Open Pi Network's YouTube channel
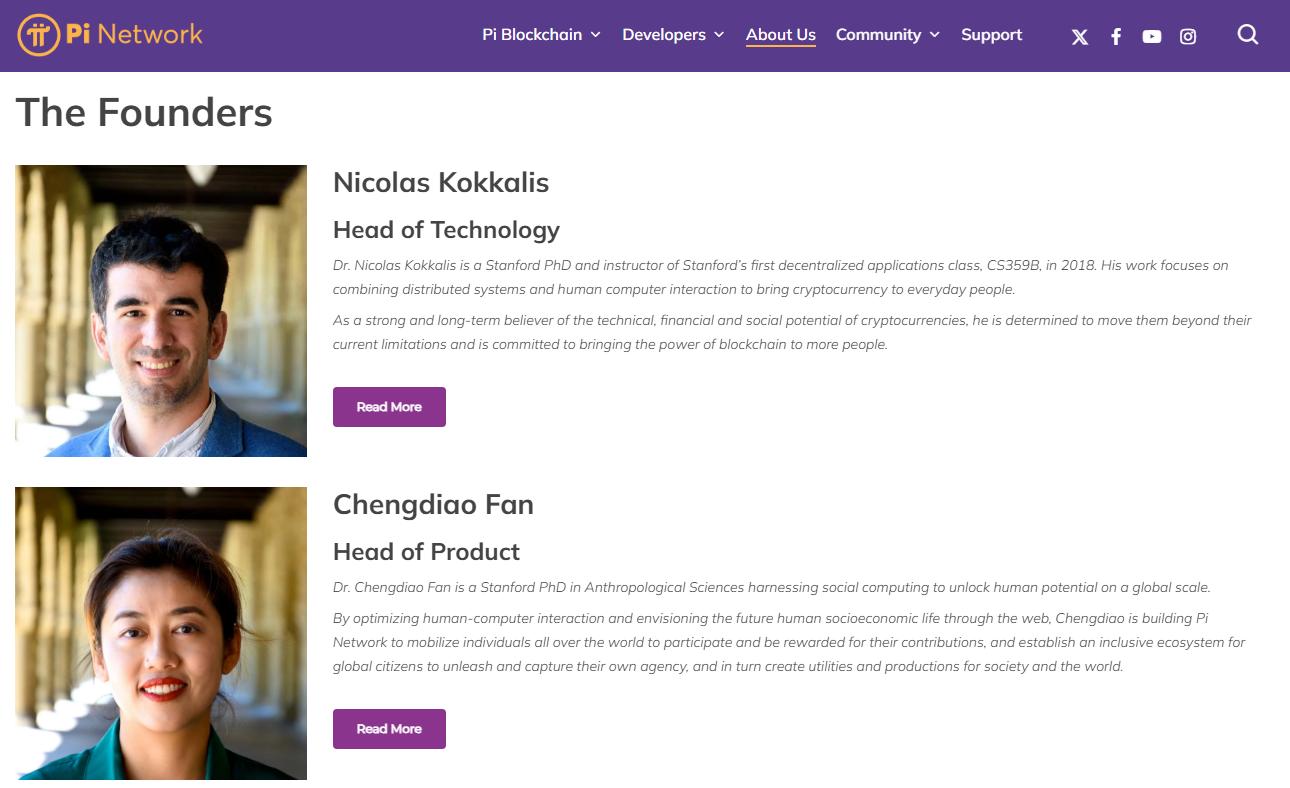This screenshot has height=788, width=1290. (1151, 36)
